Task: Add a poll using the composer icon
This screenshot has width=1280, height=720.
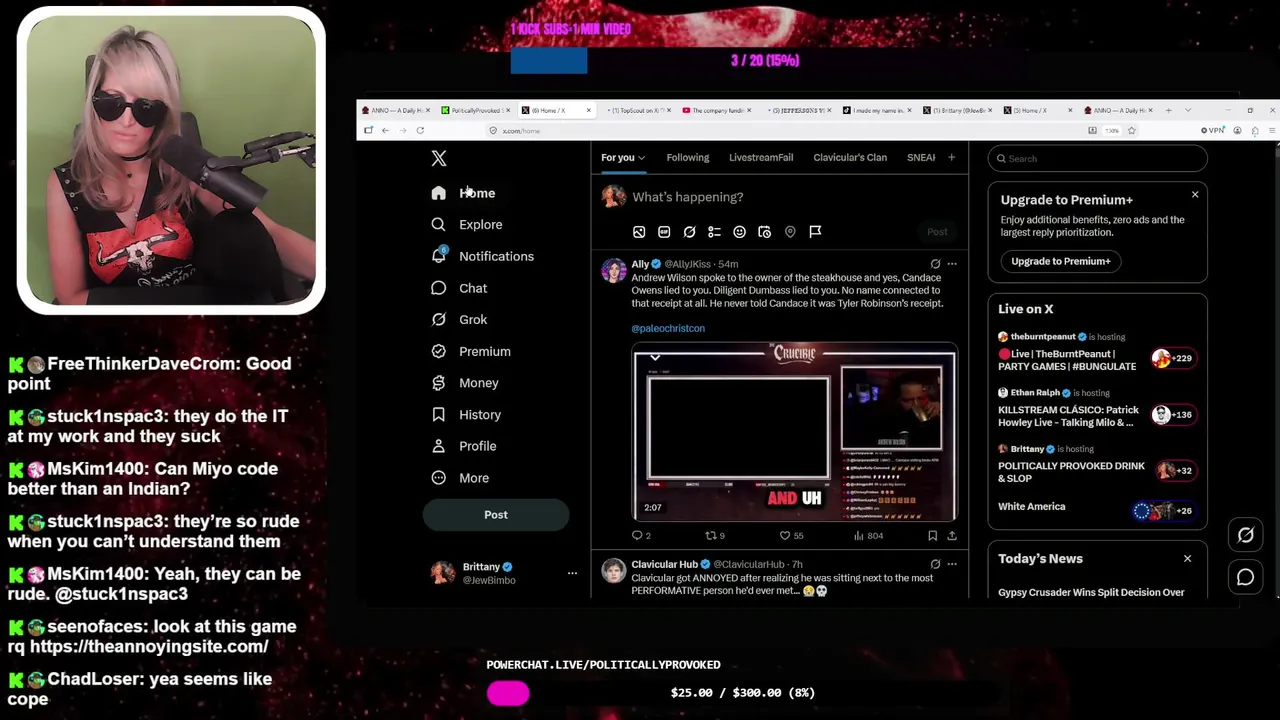Action: pos(714,232)
